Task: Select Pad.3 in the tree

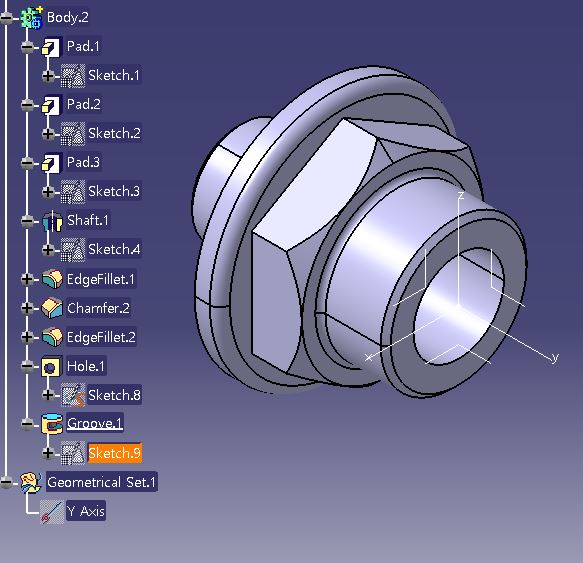Action: point(83,162)
